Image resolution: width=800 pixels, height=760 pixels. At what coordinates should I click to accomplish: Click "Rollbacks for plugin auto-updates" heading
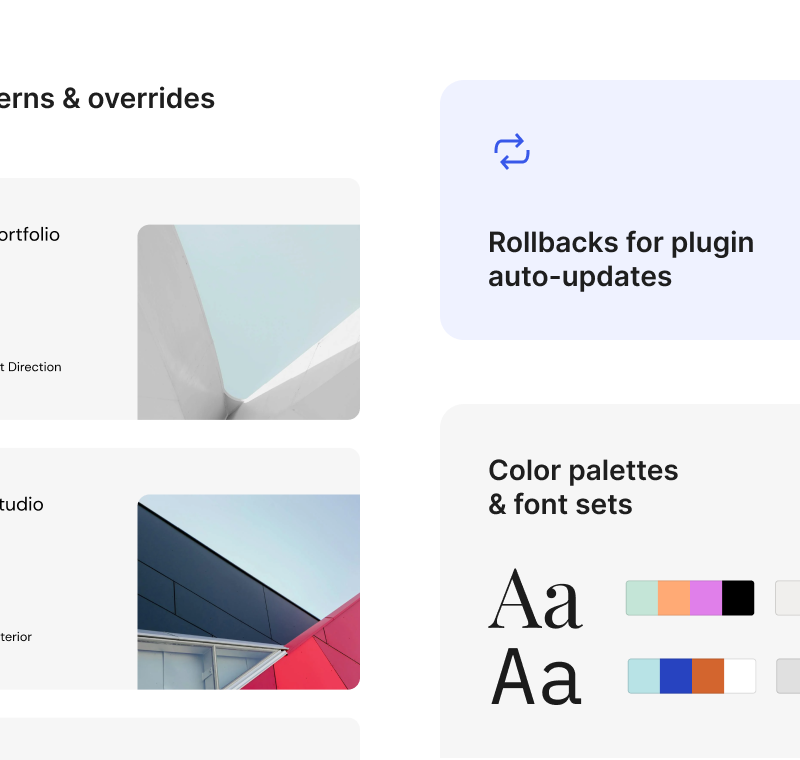620,259
